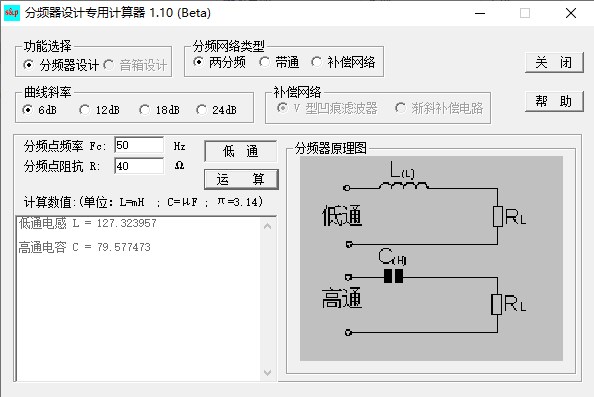Minimize the calculator window
This screenshot has height=397, width=594.
(480, 13)
